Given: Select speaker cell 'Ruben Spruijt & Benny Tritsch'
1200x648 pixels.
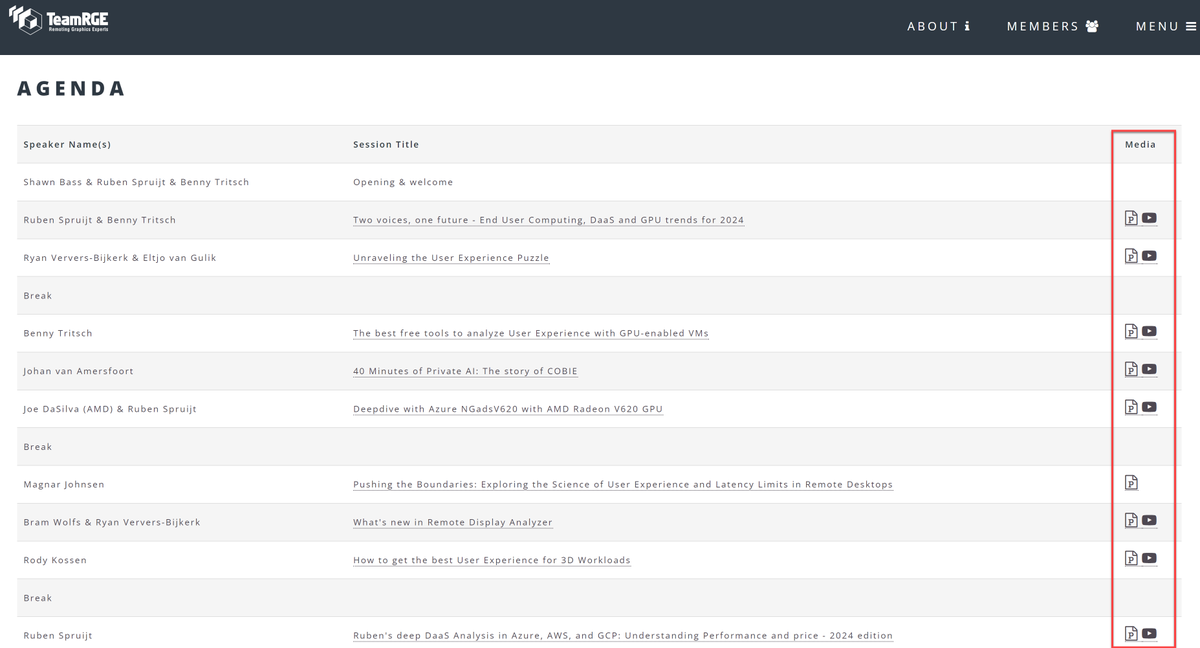Looking at the screenshot, I should click(x=100, y=220).
